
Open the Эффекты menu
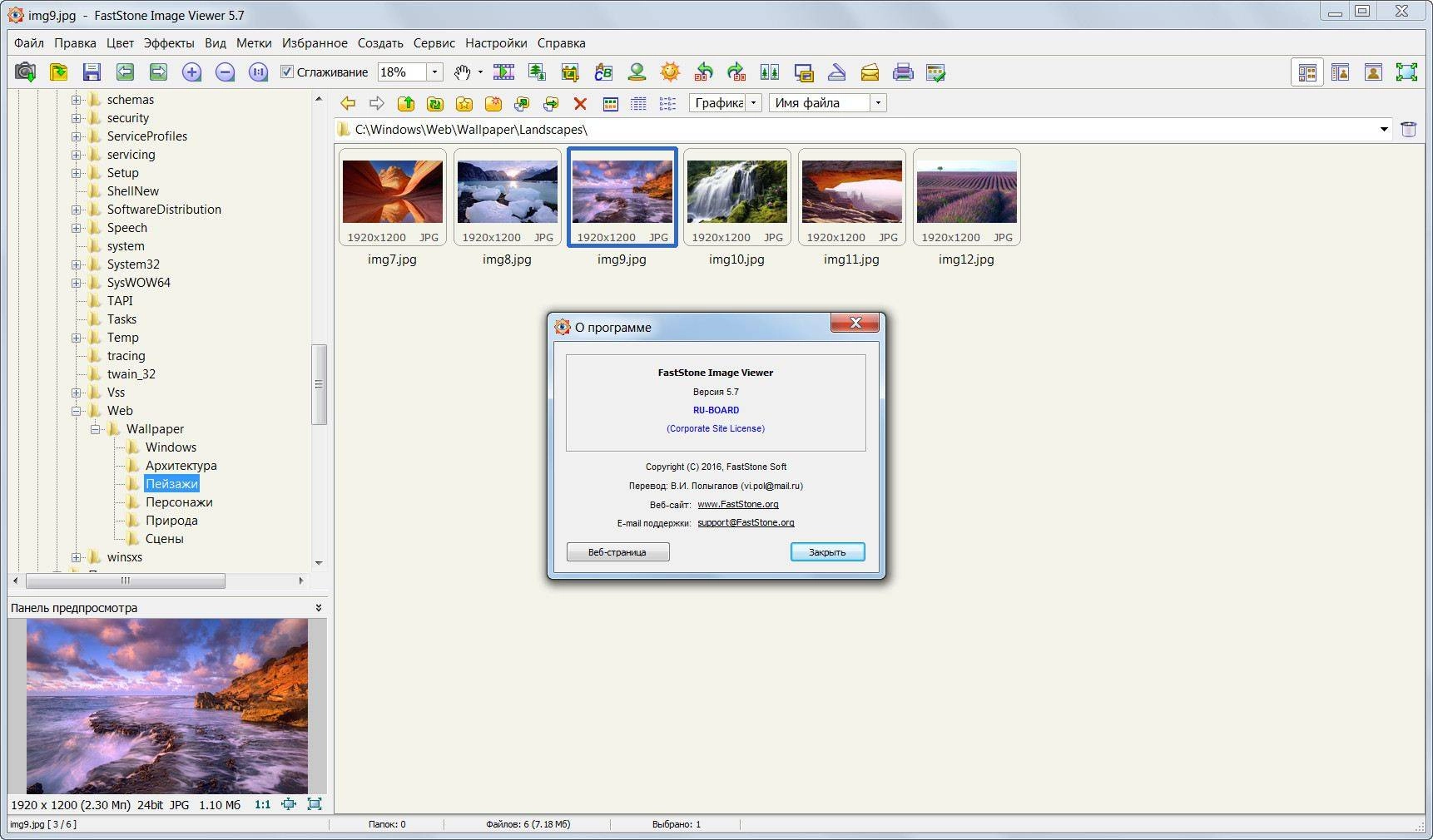[169, 43]
